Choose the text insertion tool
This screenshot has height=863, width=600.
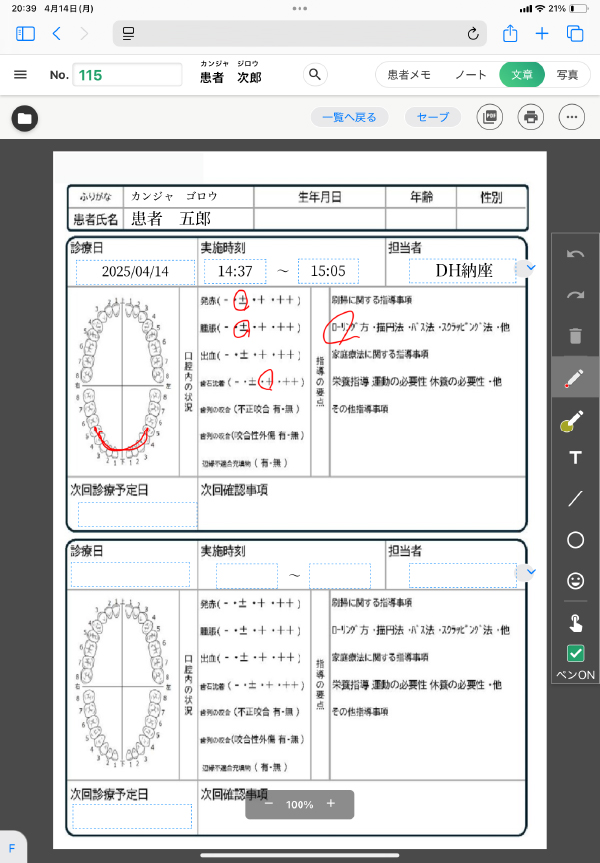(x=575, y=458)
